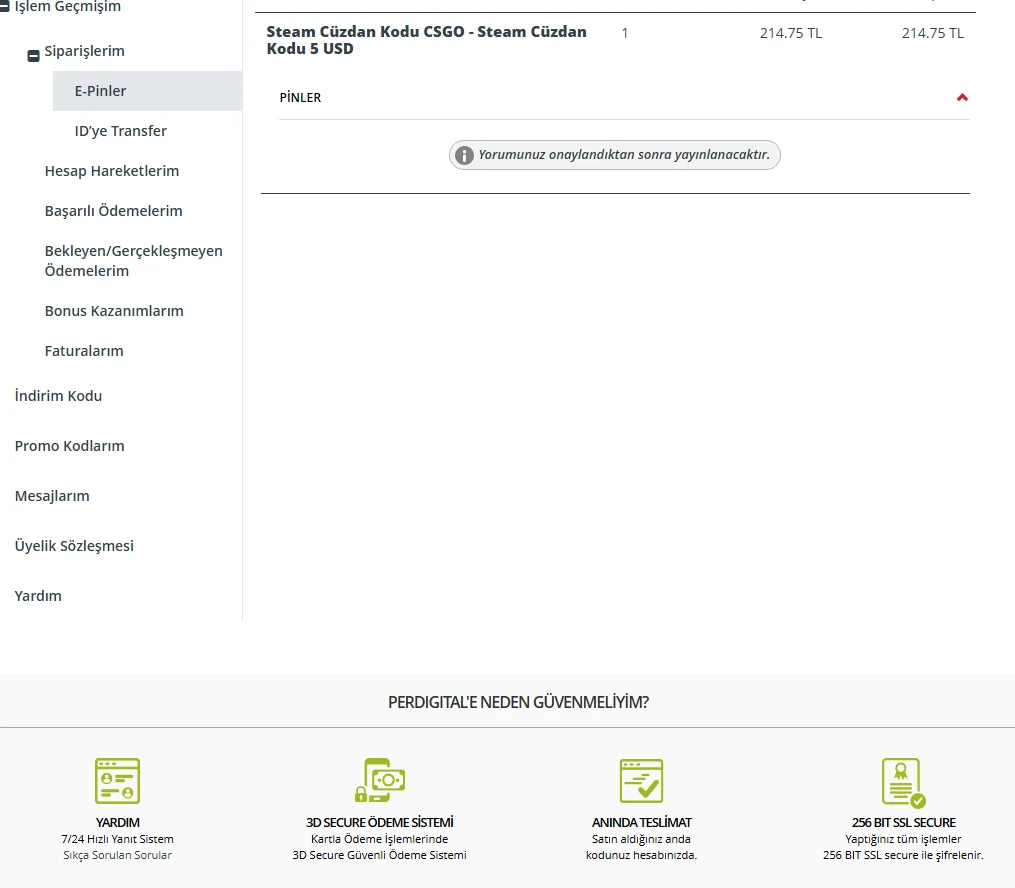Click 3D SECURE ÖDEME SİSTEMİ heading
Image resolution: width=1015 pixels, height=888 pixels.
click(379, 823)
